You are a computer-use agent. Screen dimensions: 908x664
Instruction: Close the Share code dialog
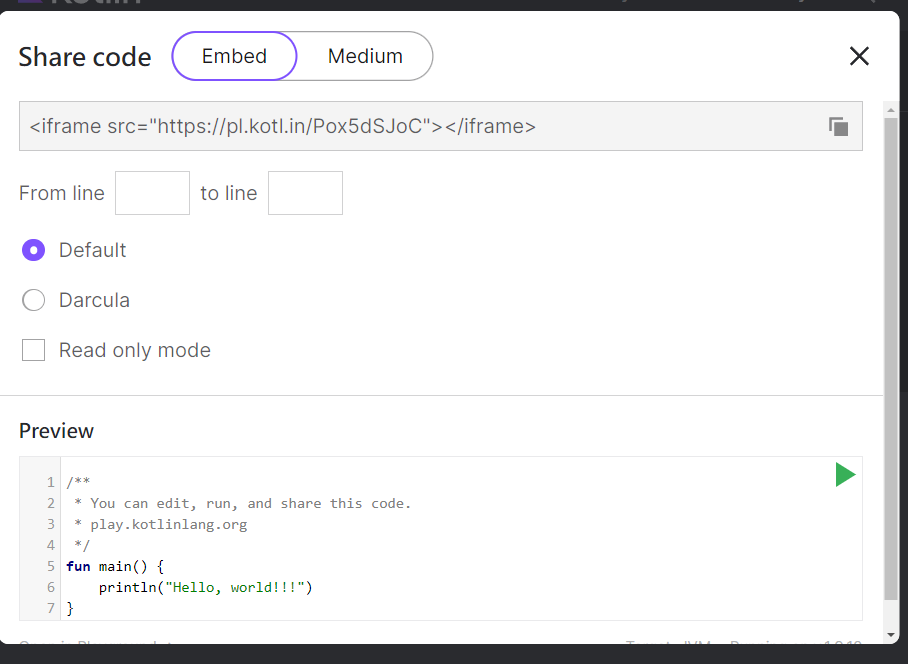(x=859, y=56)
